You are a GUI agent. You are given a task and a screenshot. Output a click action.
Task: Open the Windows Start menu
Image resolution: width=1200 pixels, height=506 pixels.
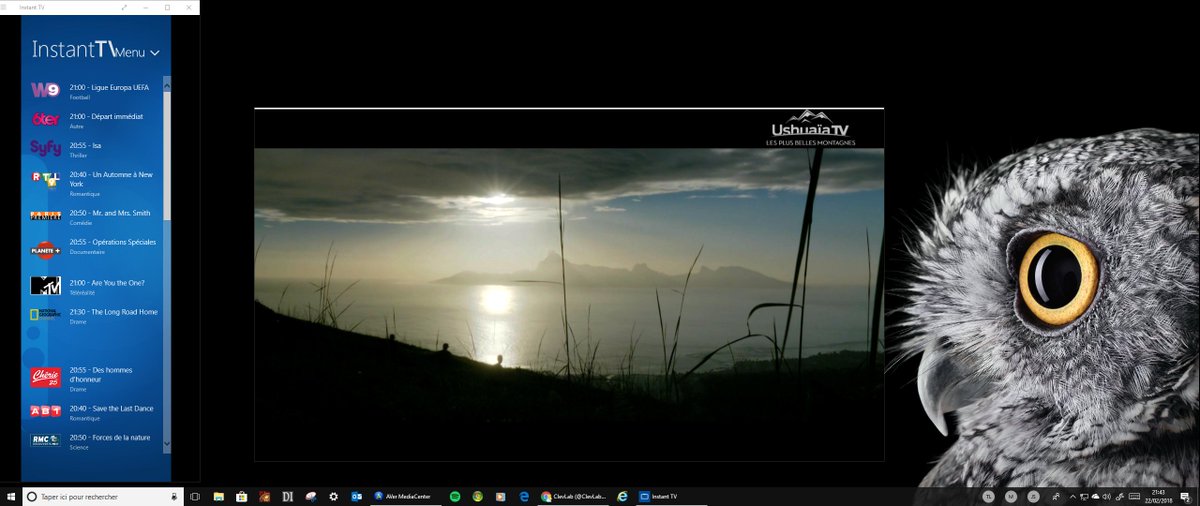pos(11,496)
